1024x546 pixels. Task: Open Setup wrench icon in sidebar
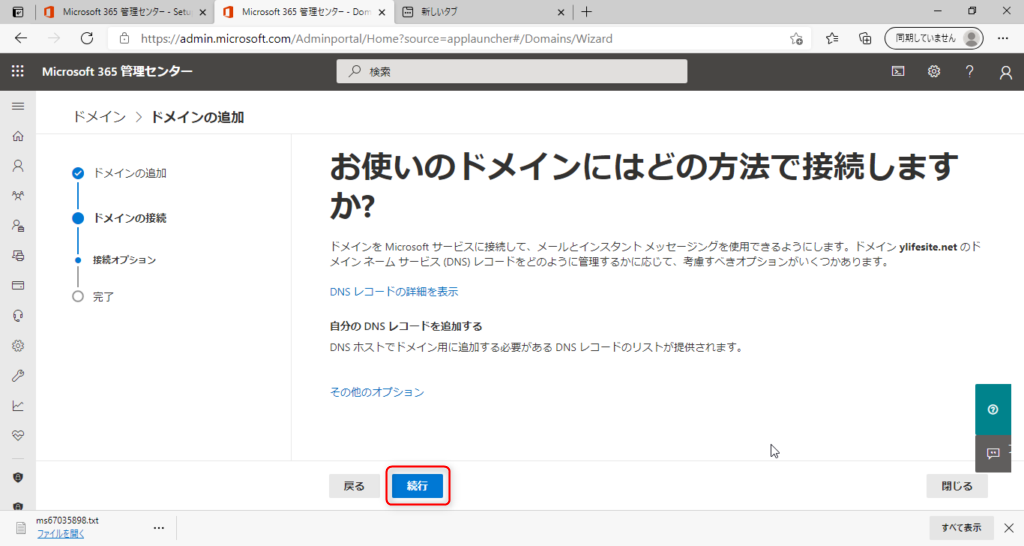tap(18, 376)
